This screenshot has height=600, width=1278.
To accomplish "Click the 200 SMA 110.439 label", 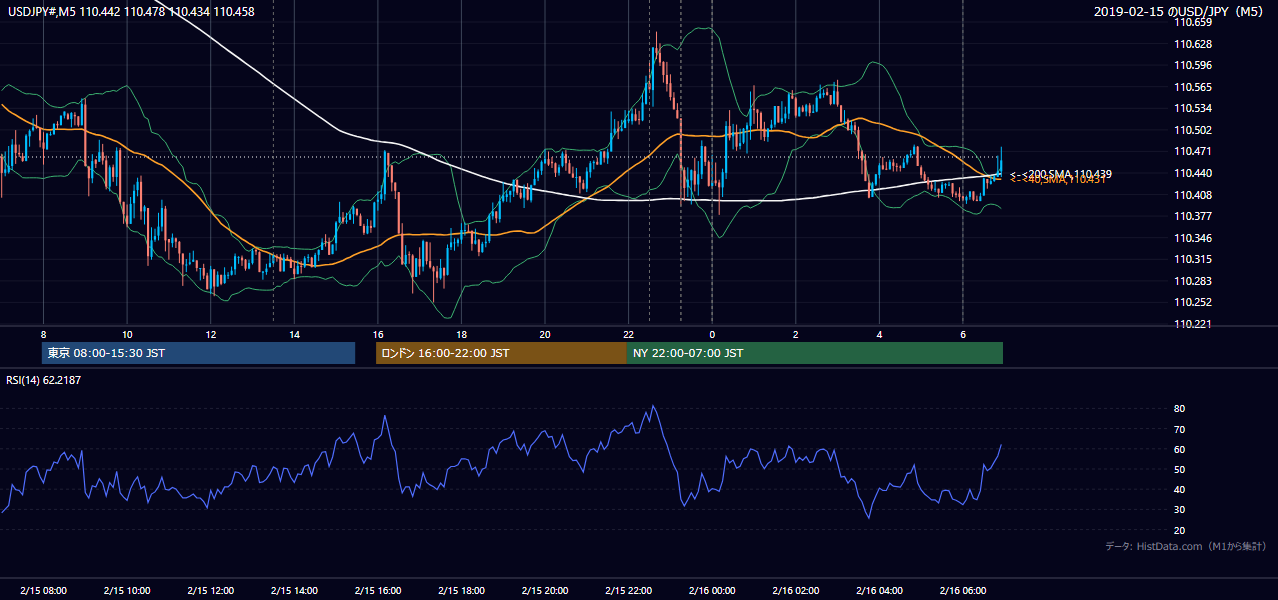I will coord(1061,173).
